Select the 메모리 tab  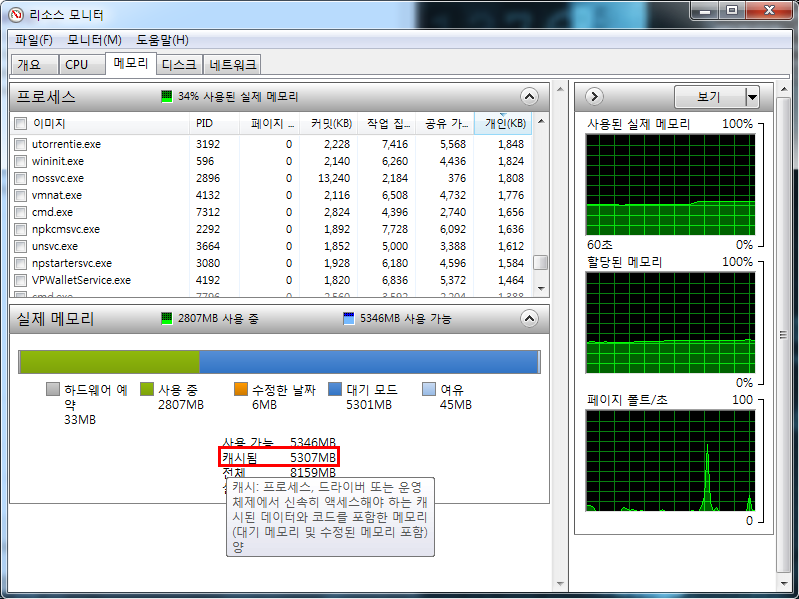tap(130, 63)
